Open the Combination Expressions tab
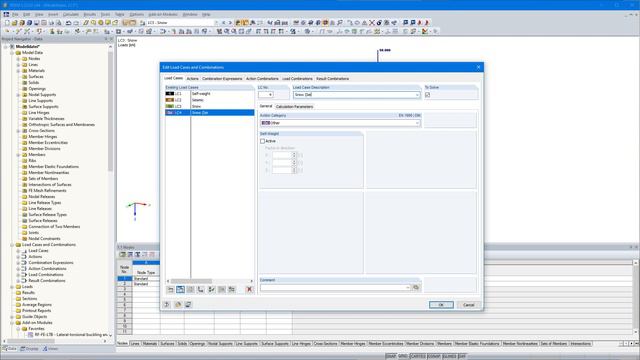 (x=222, y=78)
